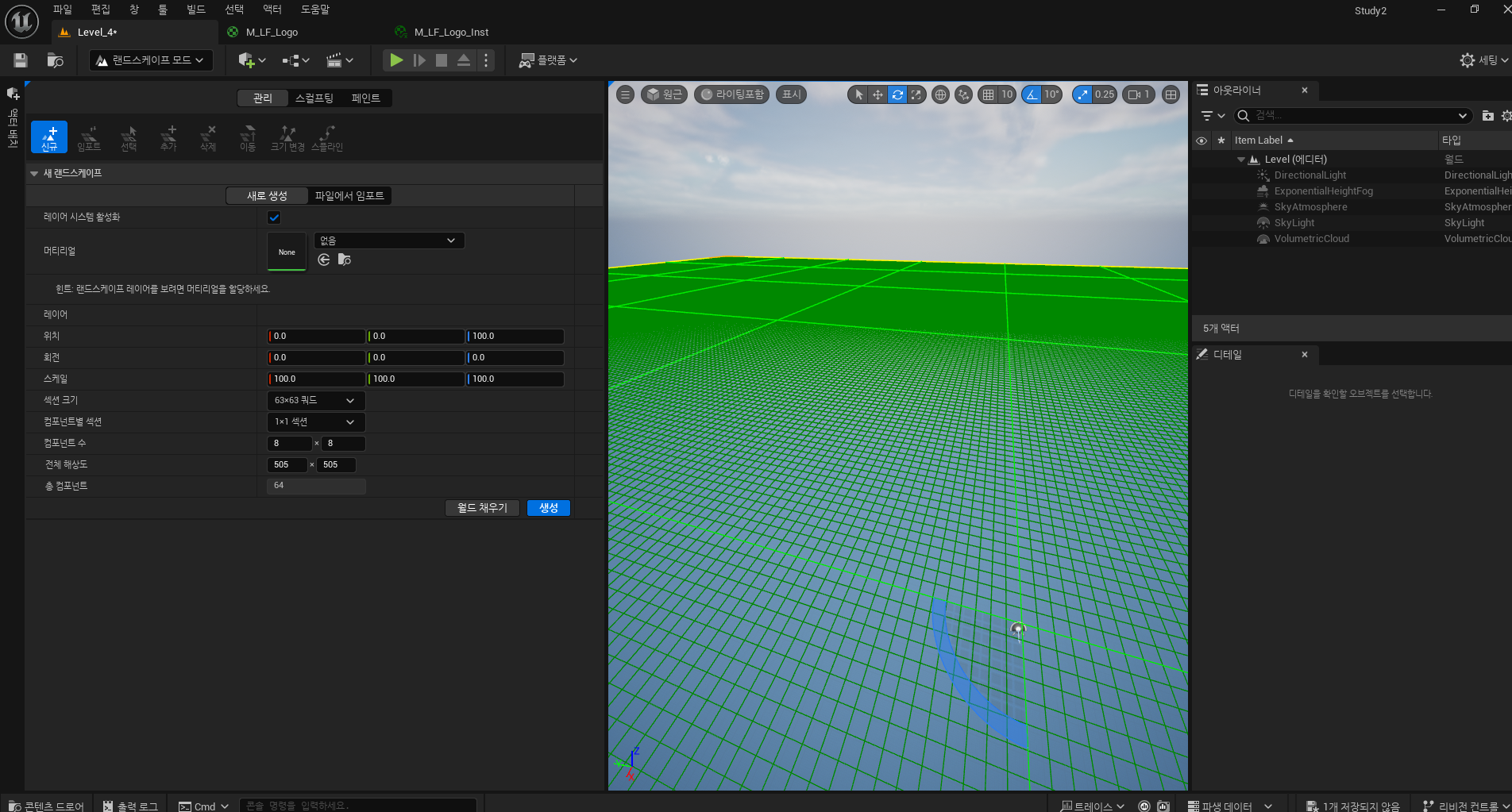Open the lit (라이팅포함) view mode dropdown

tap(731, 94)
